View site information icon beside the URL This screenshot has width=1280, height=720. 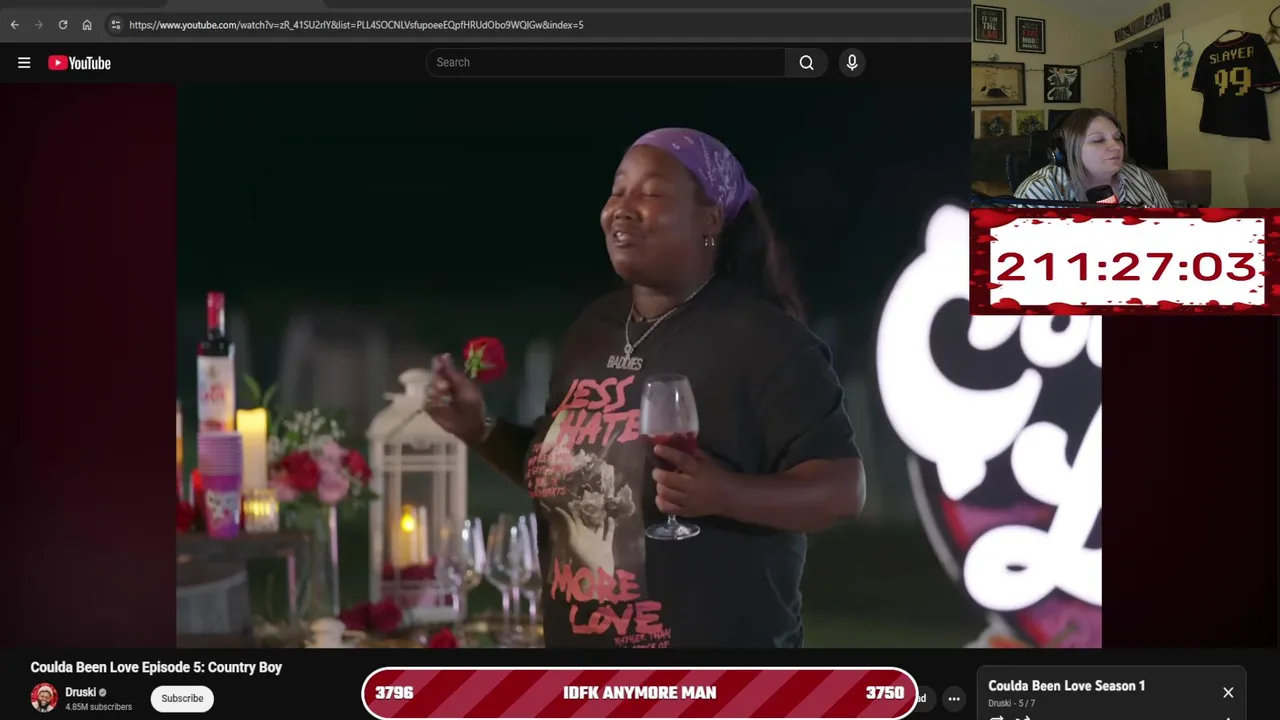[116, 24]
